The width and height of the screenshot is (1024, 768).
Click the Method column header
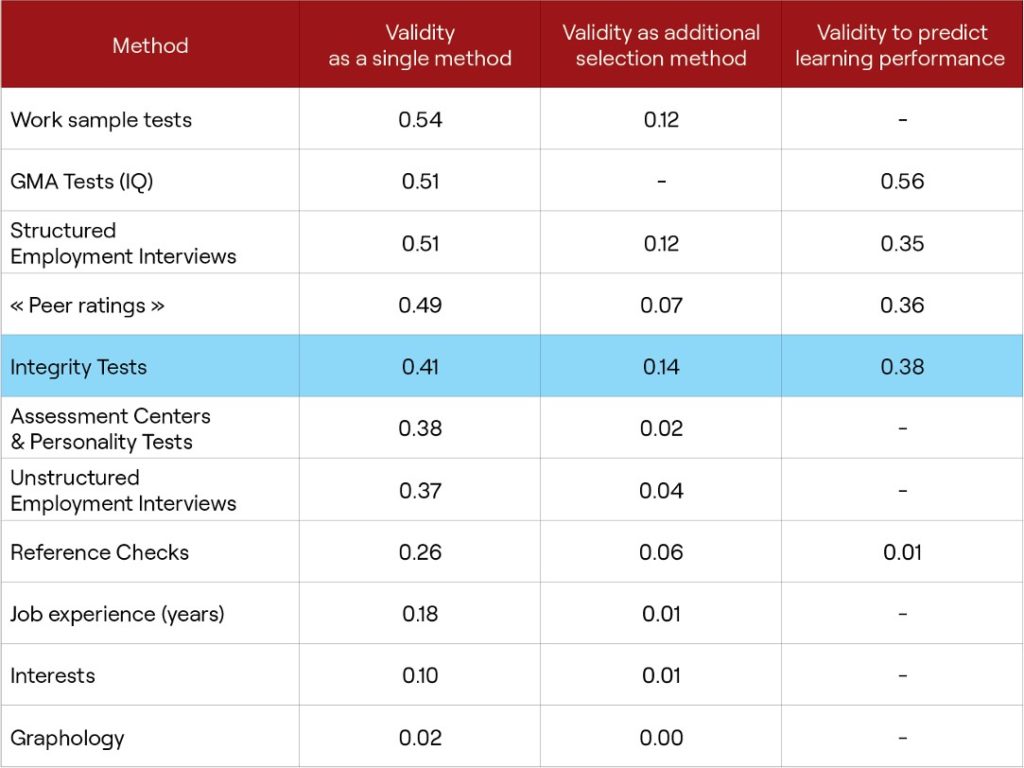tap(150, 45)
